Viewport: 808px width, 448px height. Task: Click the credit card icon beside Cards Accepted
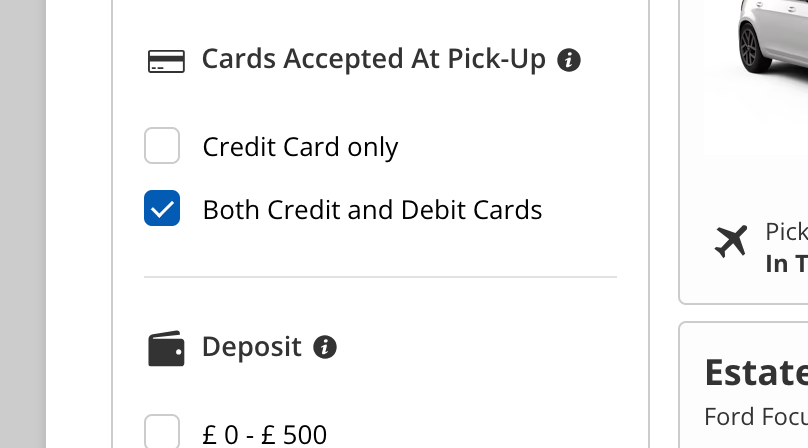[166, 61]
